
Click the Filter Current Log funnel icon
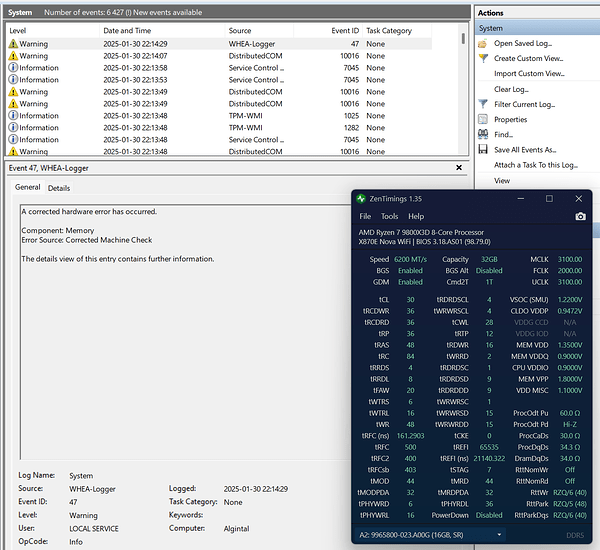[x=483, y=104]
